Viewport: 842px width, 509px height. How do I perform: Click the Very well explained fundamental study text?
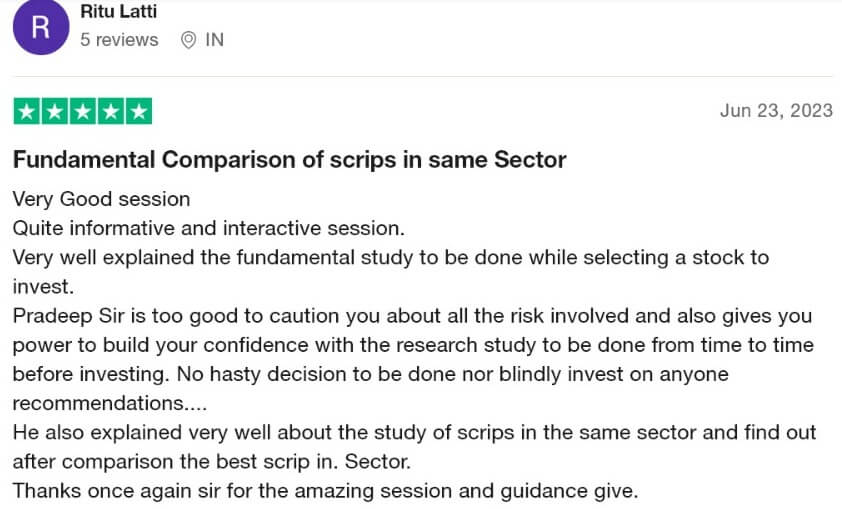click(x=390, y=258)
